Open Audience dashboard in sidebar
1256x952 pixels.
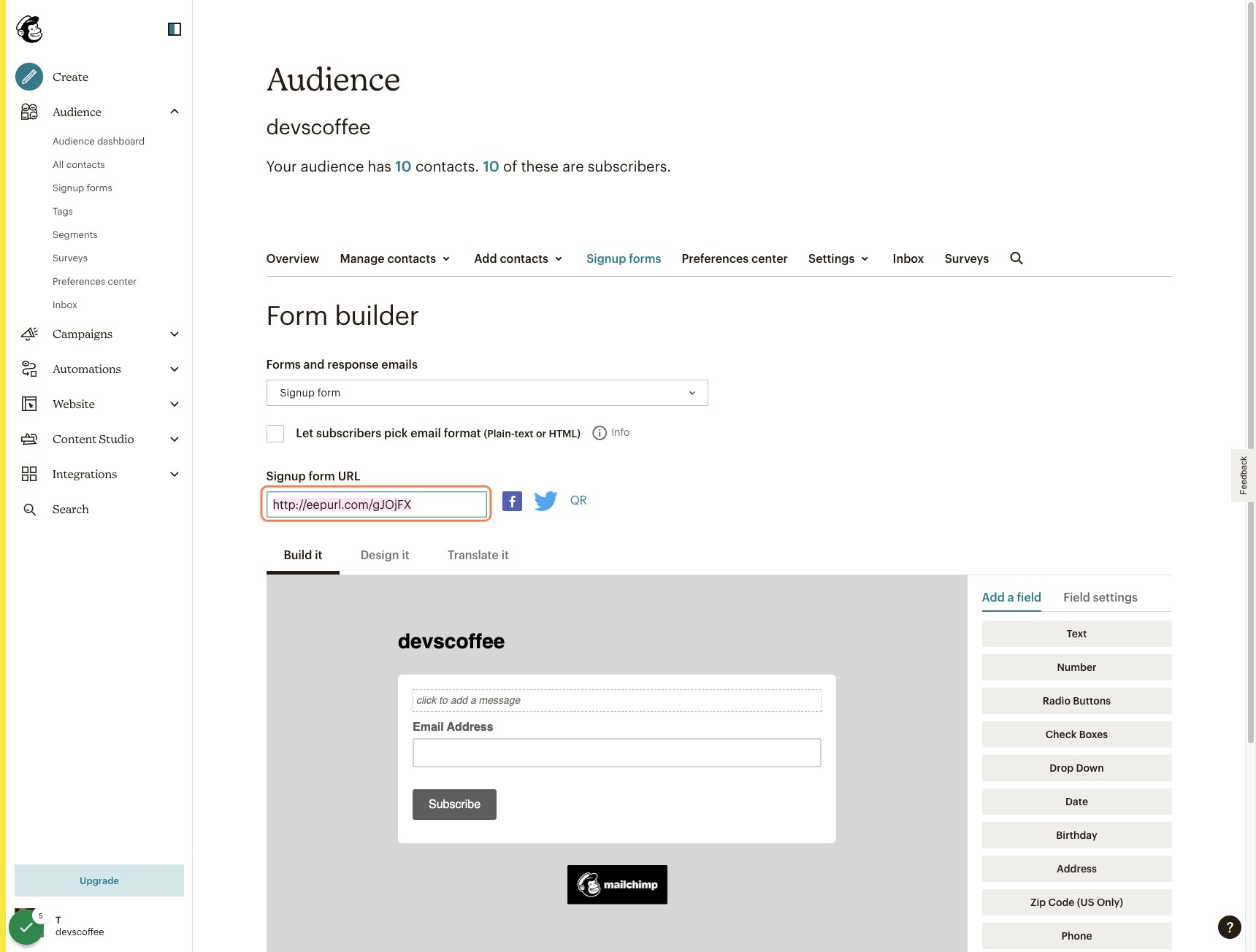click(x=99, y=141)
